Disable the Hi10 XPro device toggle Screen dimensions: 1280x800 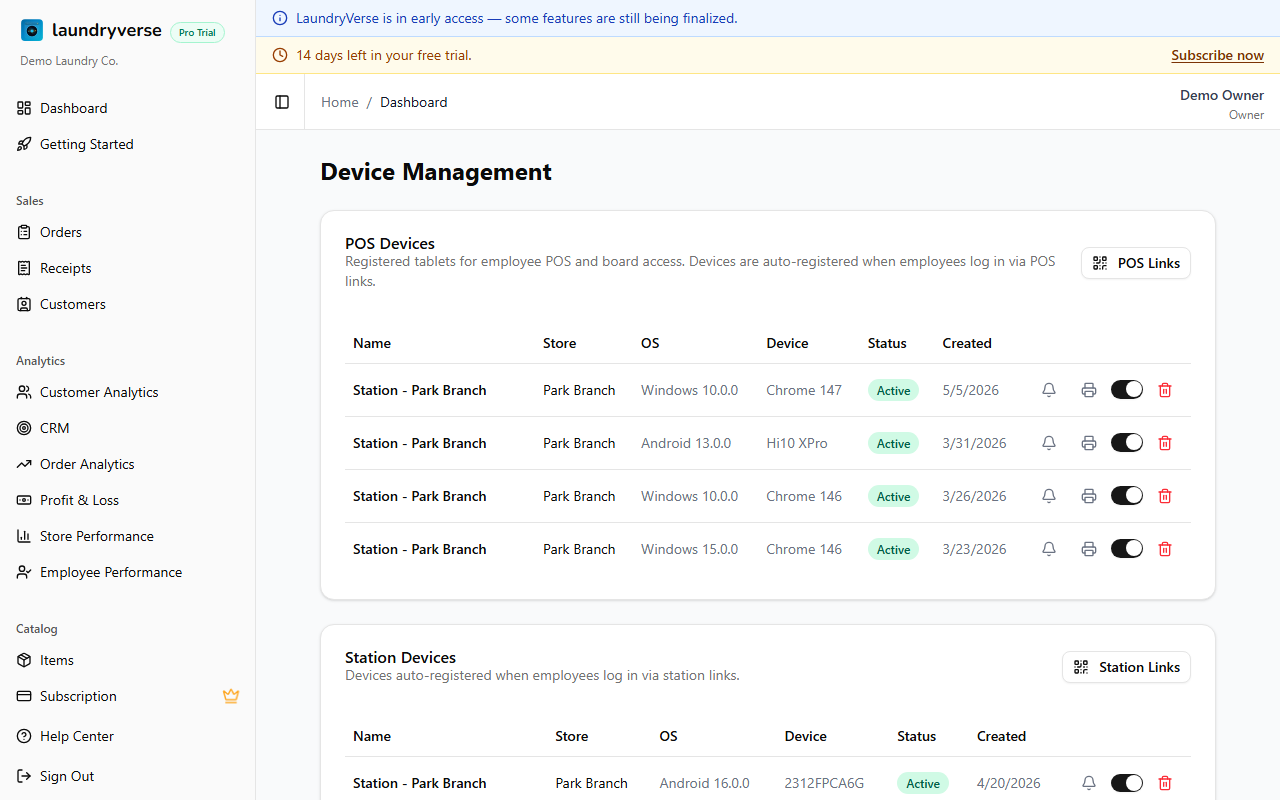point(1127,443)
